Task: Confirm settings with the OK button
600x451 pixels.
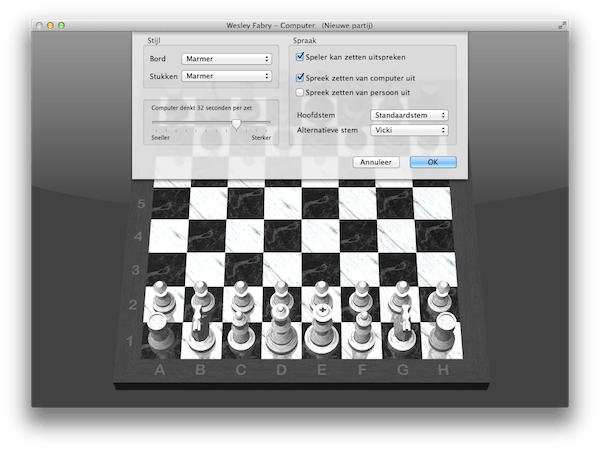Action: coord(433,162)
